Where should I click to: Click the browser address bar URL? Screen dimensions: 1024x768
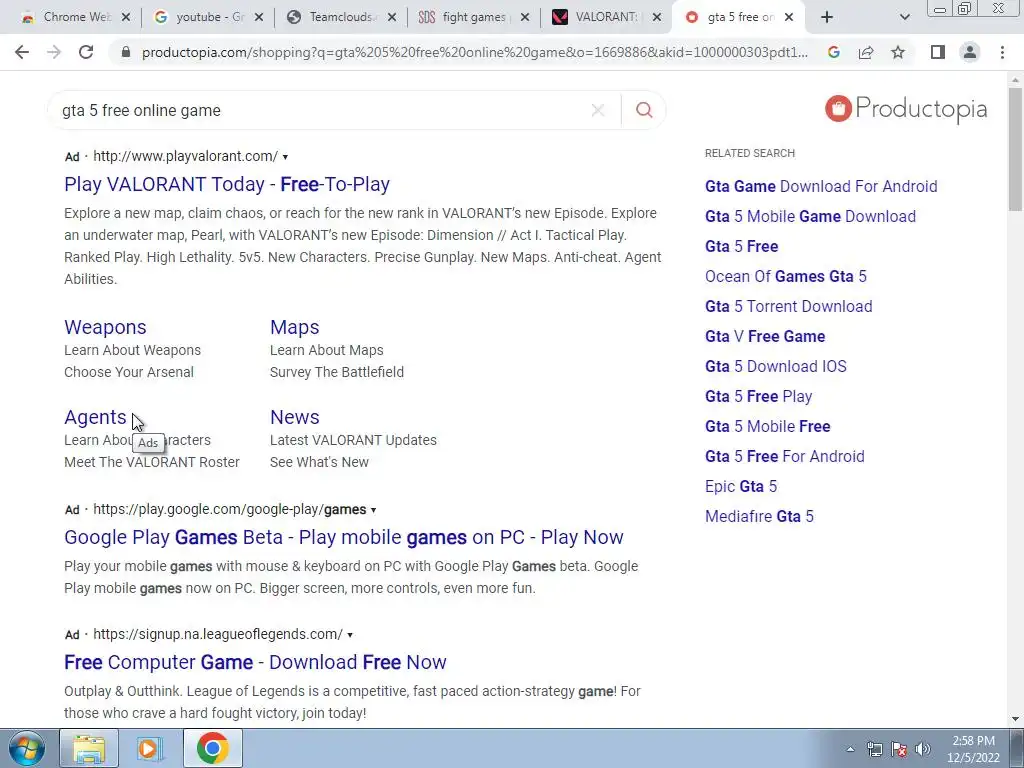coord(475,52)
